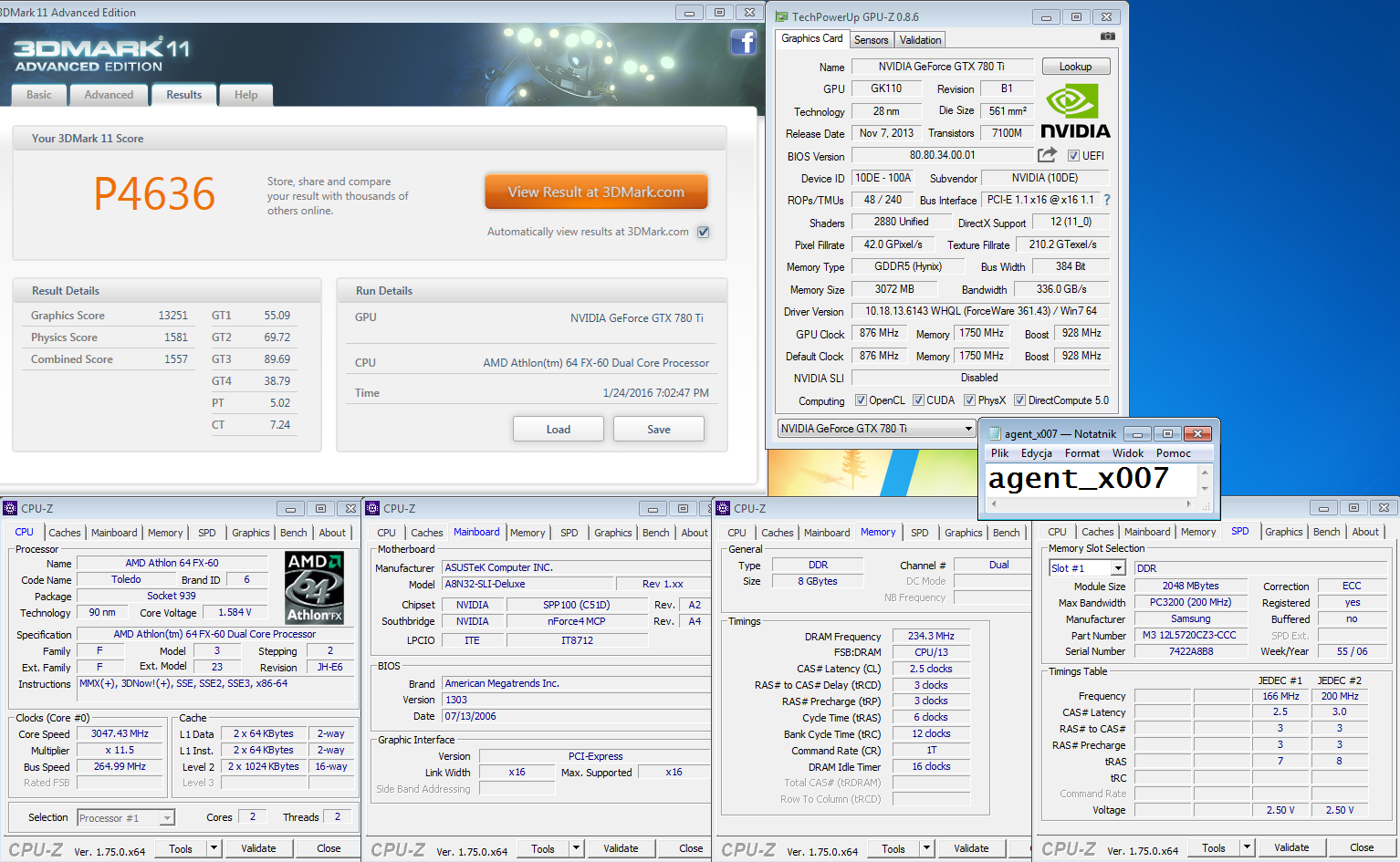Click the P4636 score text
The height and width of the screenshot is (862, 1400).
click(154, 193)
